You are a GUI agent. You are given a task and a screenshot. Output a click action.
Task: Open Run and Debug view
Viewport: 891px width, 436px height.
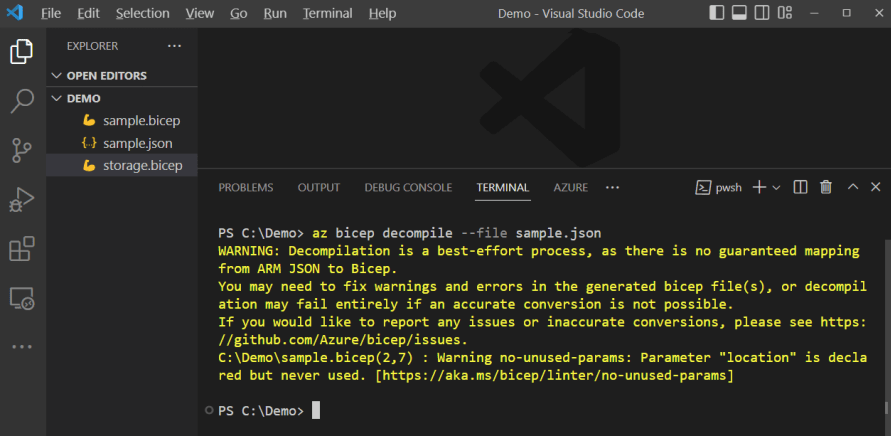22,199
